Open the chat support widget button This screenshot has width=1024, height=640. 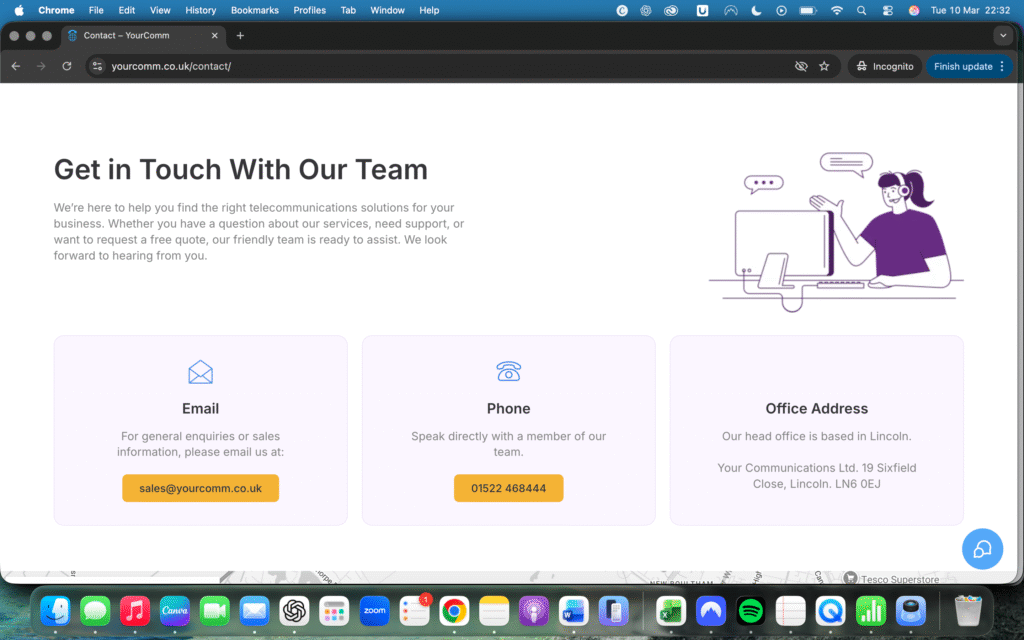982,548
